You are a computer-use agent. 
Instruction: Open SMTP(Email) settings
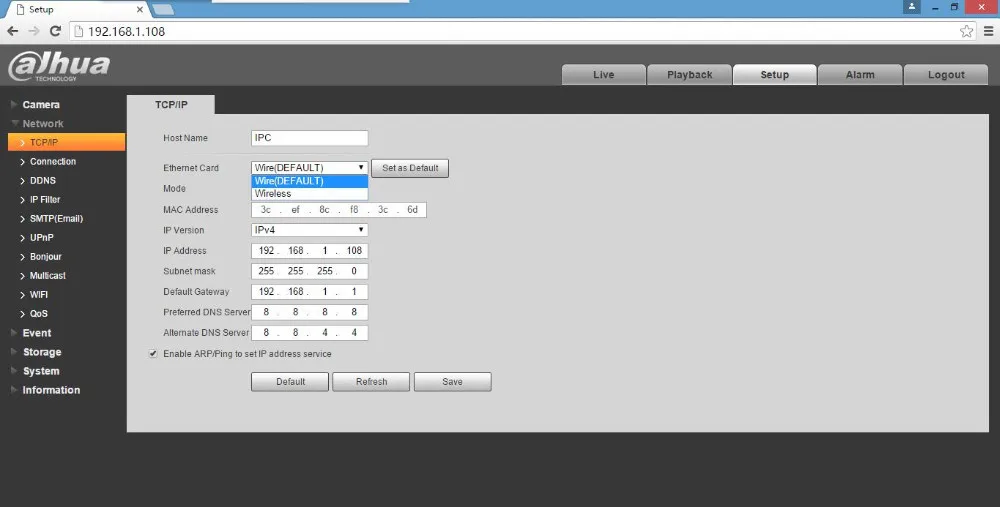point(56,219)
